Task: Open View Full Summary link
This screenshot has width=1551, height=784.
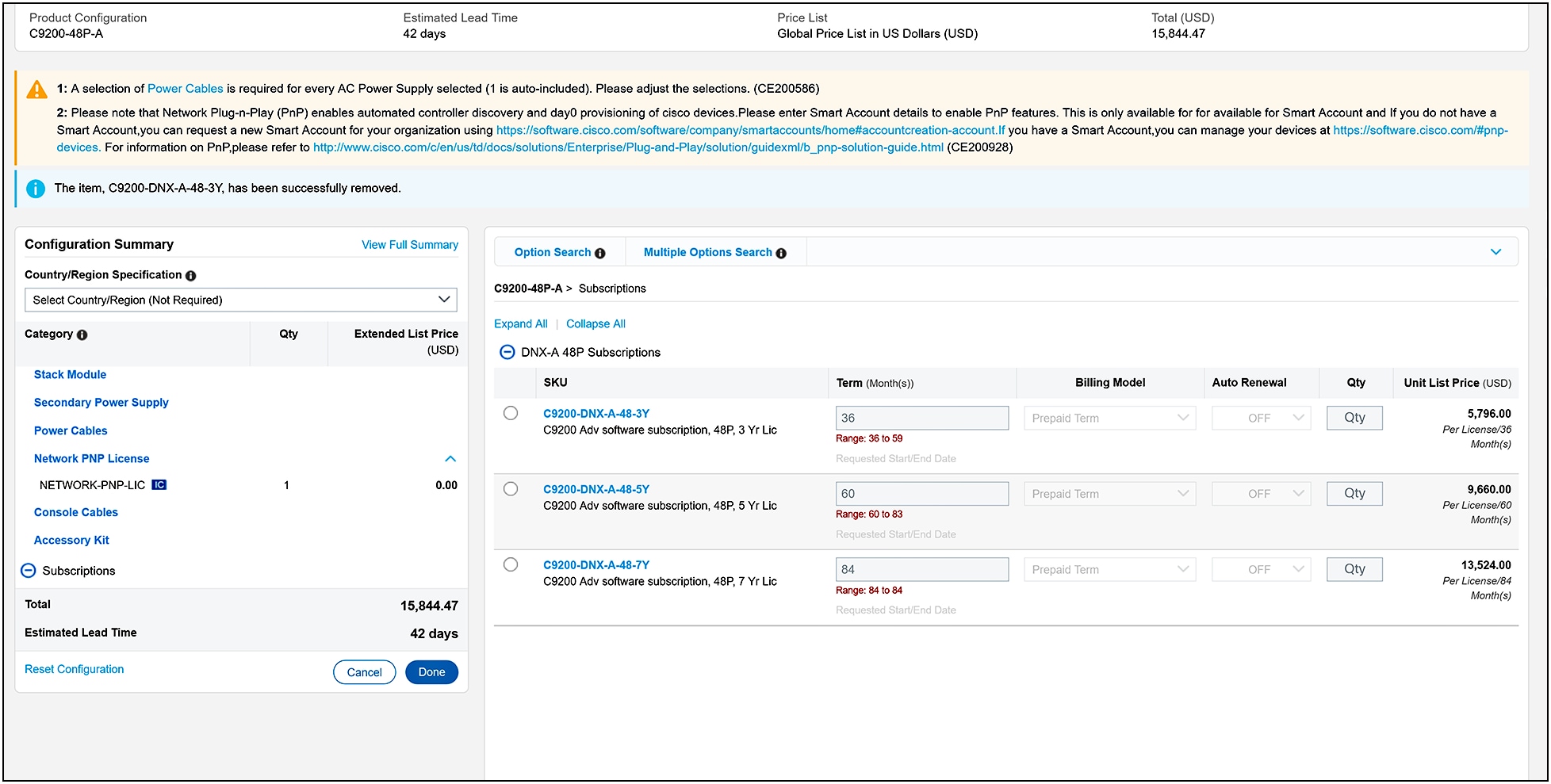Action: [x=410, y=245]
